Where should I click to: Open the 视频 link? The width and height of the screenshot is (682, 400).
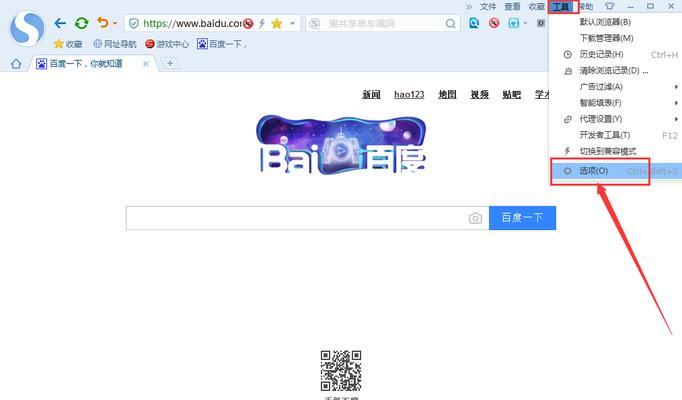479,94
